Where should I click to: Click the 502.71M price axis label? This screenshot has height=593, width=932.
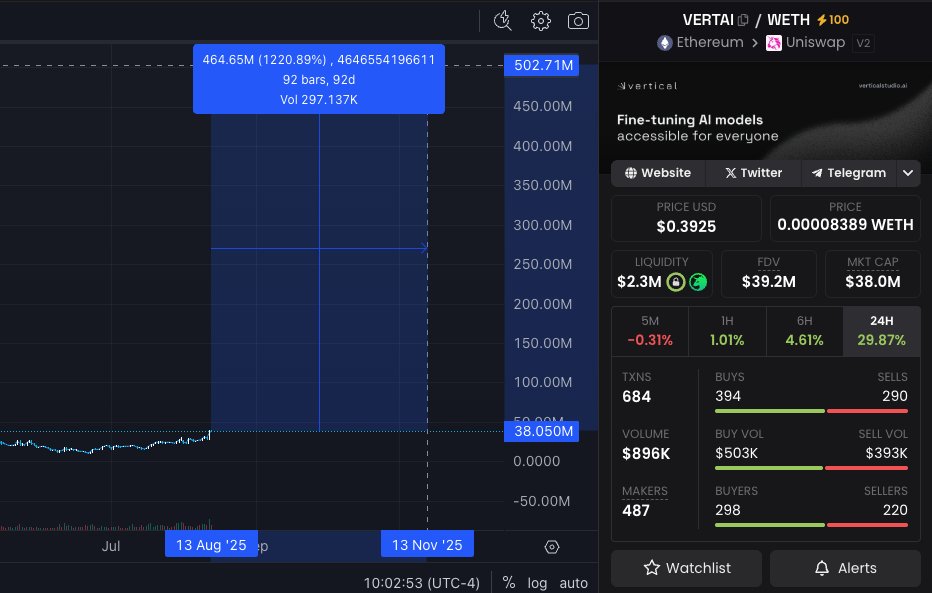(542, 65)
